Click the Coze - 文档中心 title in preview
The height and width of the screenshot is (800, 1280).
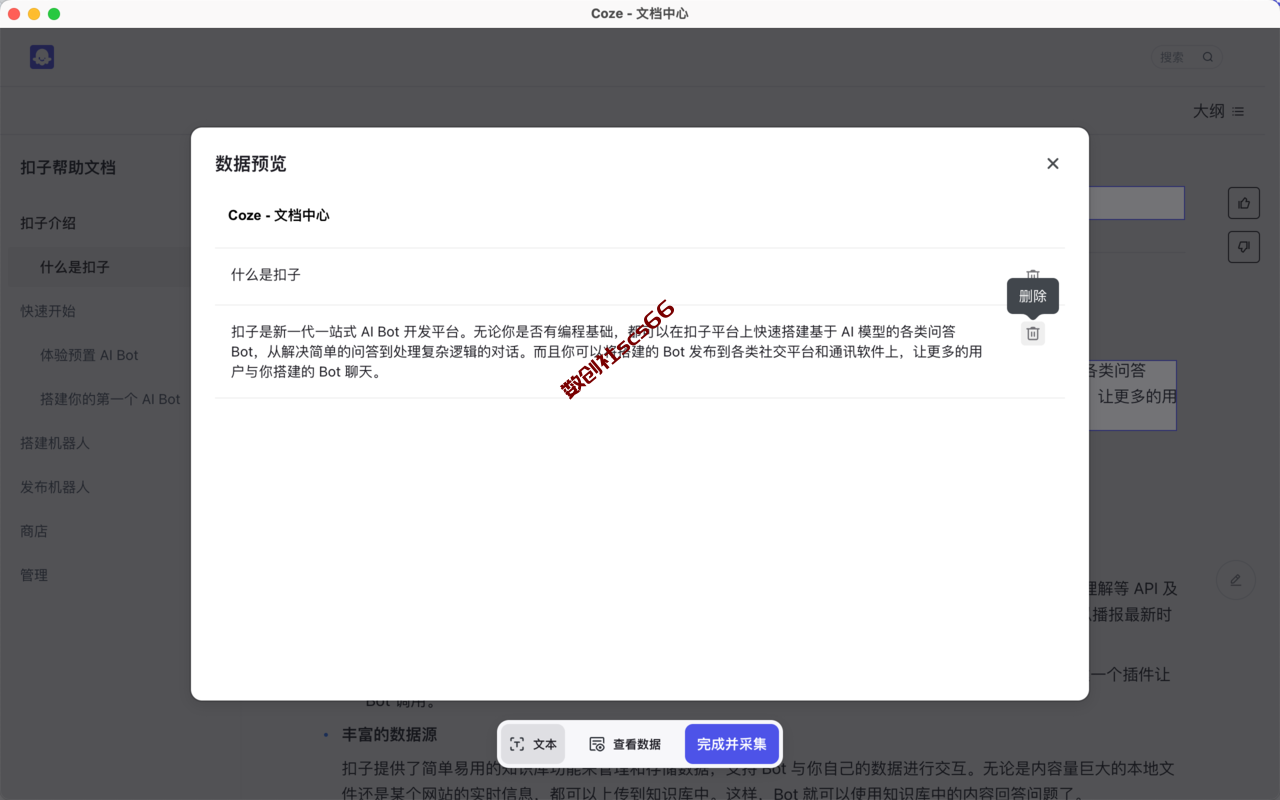tap(279, 215)
